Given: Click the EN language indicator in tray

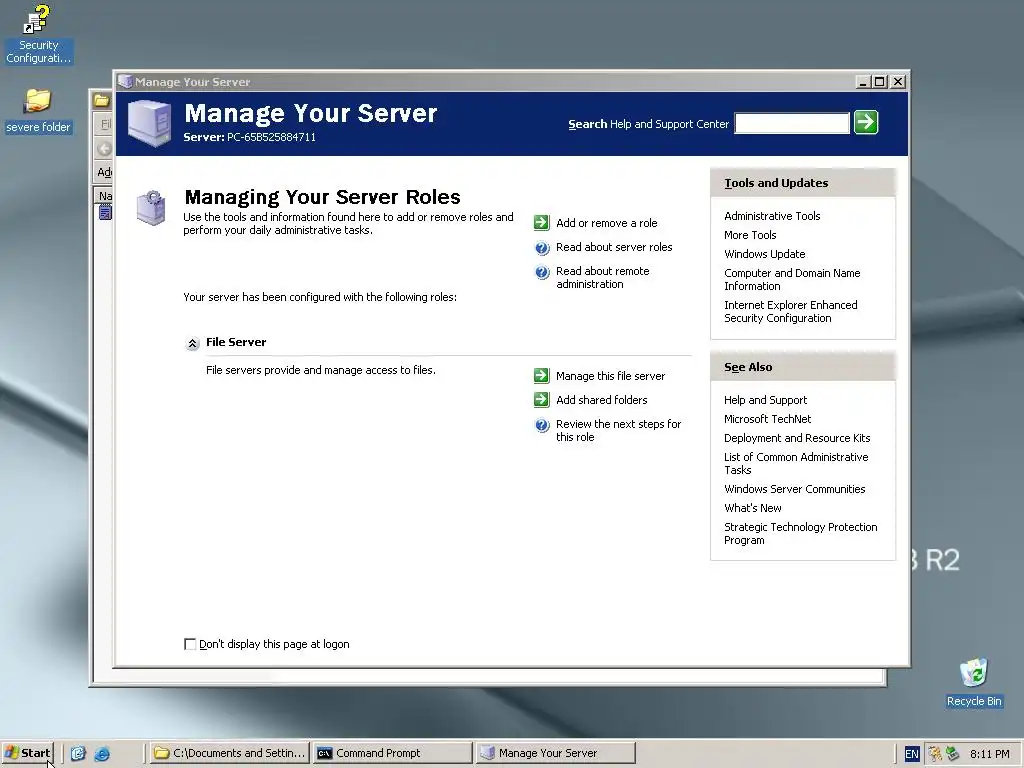Looking at the screenshot, I should (x=912, y=754).
